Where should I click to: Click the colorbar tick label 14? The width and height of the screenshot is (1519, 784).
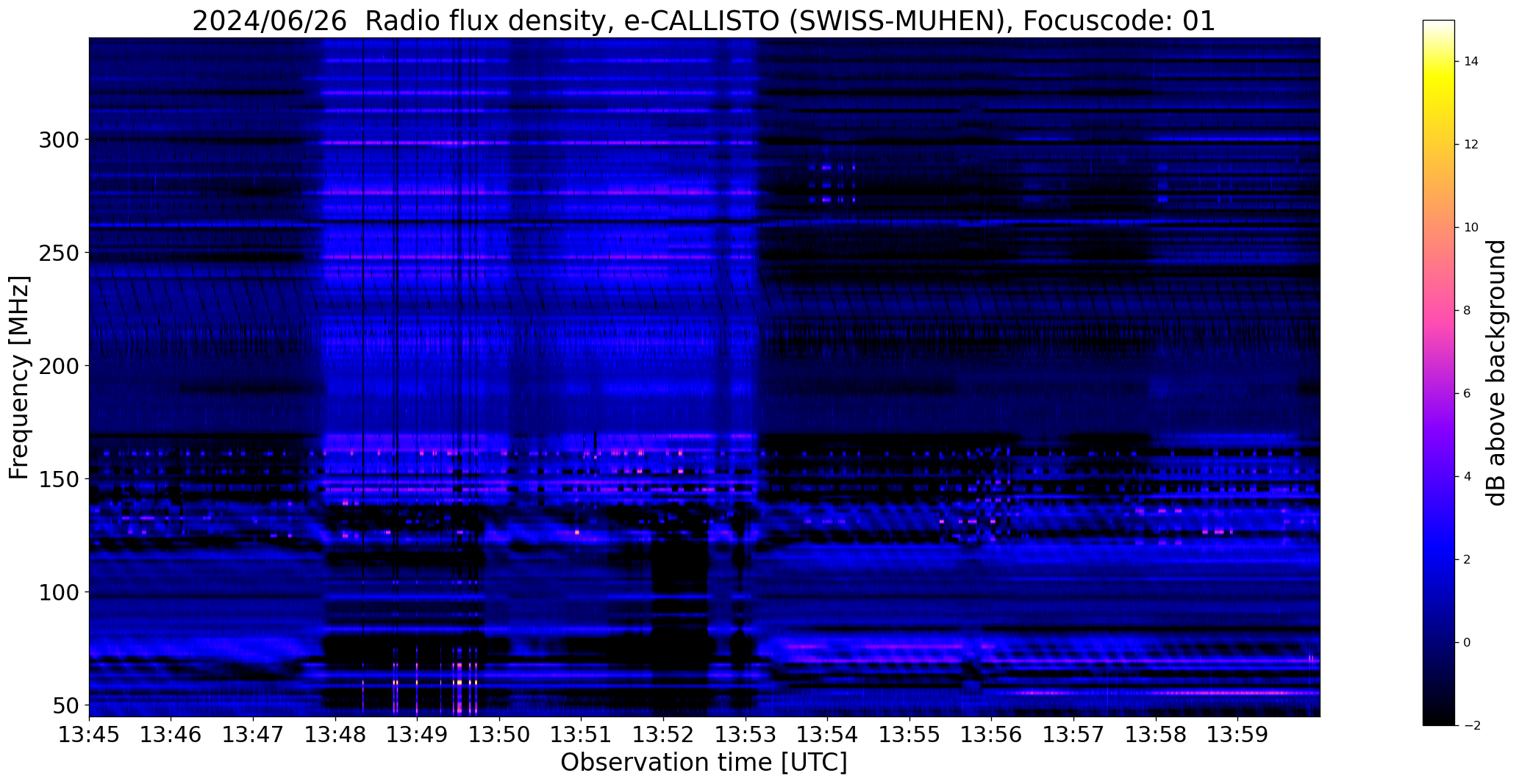point(1471,62)
